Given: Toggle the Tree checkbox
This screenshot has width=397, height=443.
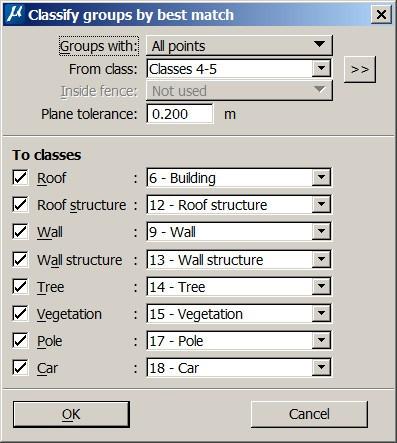Looking at the screenshot, I should (x=20, y=286).
